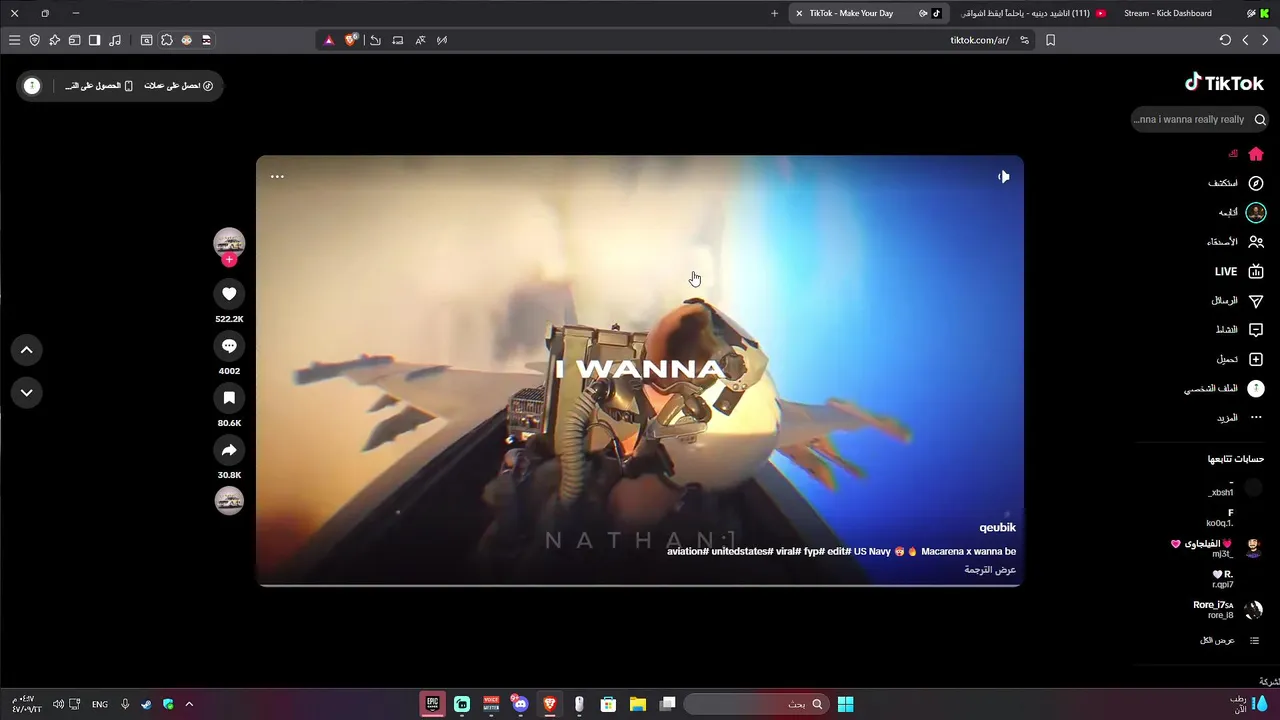1280x720 pixels.
Task: Open followed account Rore_i7
Action: 1228,610
